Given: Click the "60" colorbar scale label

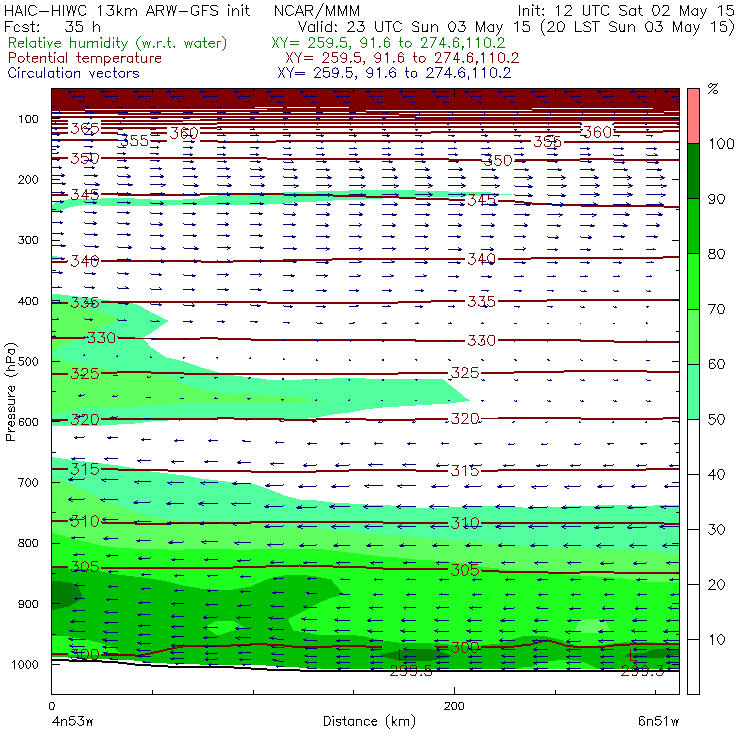Looking at the screenshot, I should click(716, 364).
